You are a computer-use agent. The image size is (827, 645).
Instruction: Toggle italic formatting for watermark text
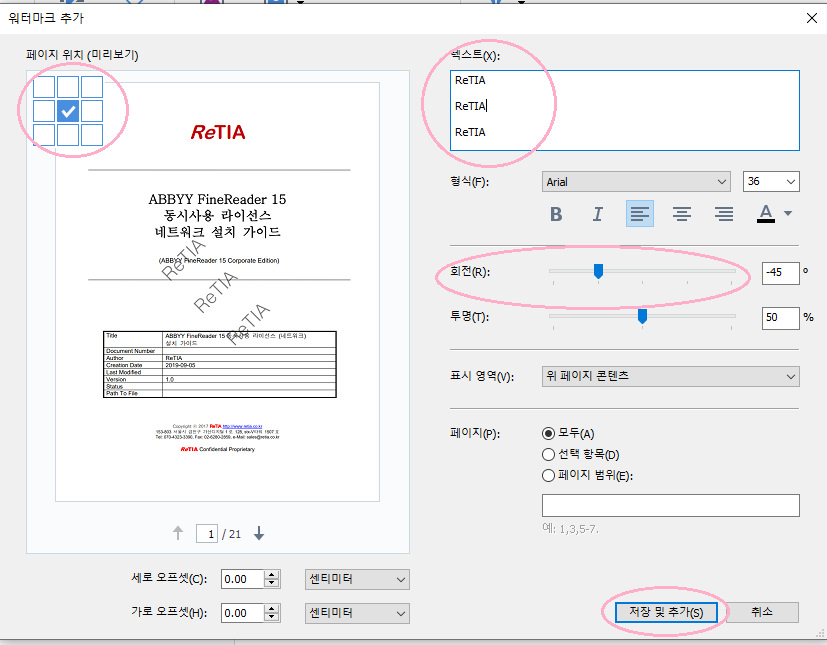[x=598, y=214]
